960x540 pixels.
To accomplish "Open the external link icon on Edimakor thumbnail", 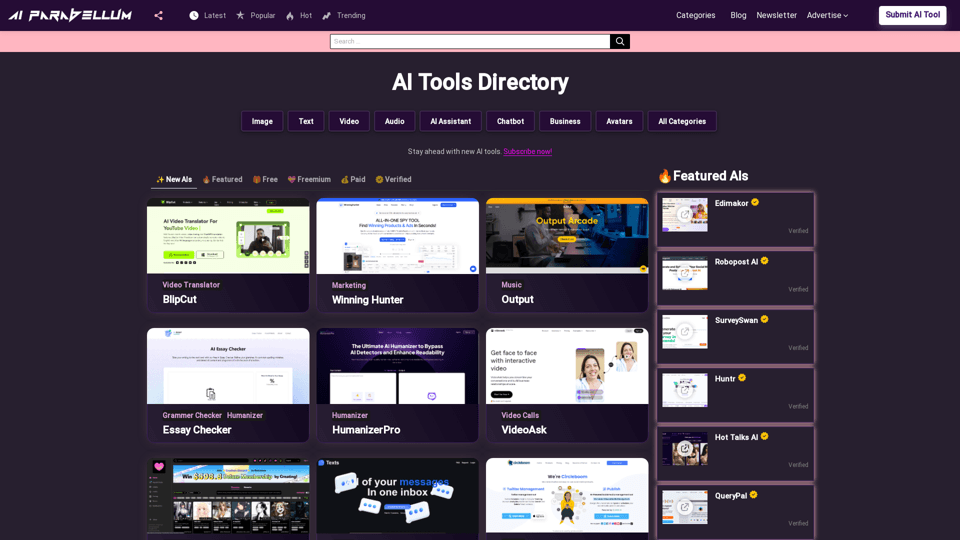I will [684, 214].
